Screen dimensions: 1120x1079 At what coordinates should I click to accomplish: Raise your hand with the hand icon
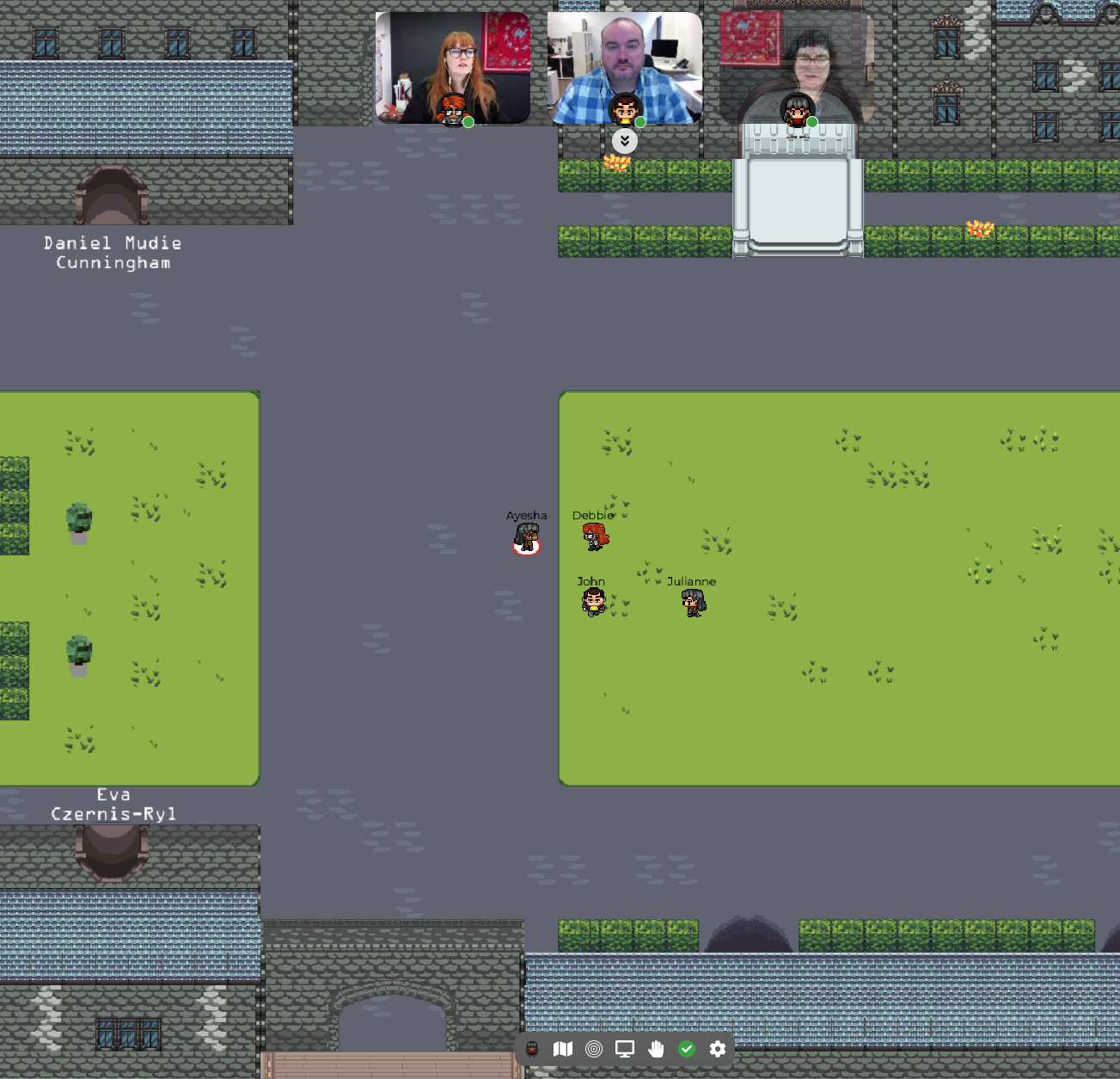point(656,1049)
